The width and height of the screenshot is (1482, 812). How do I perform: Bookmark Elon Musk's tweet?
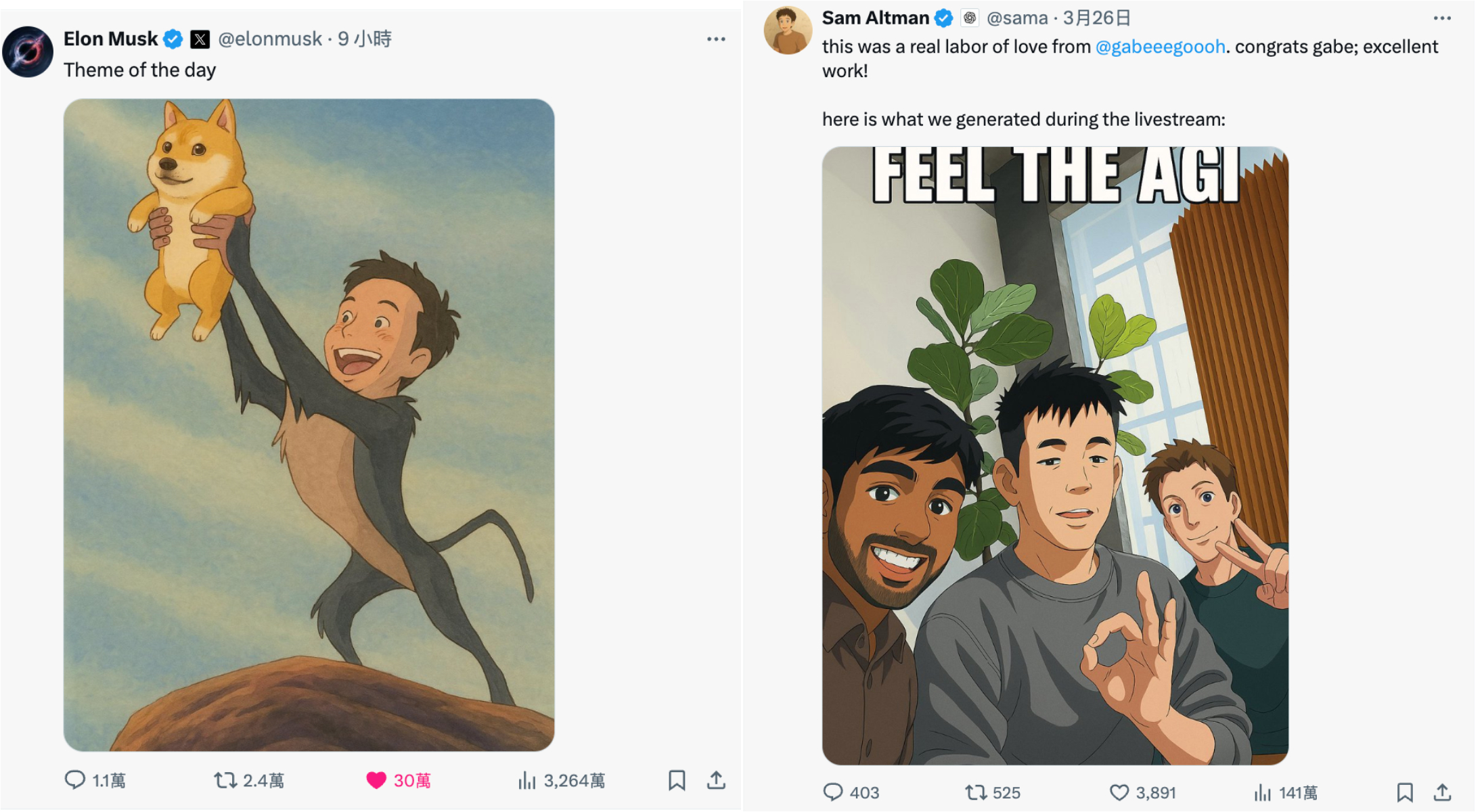click(x=677, y=780)
